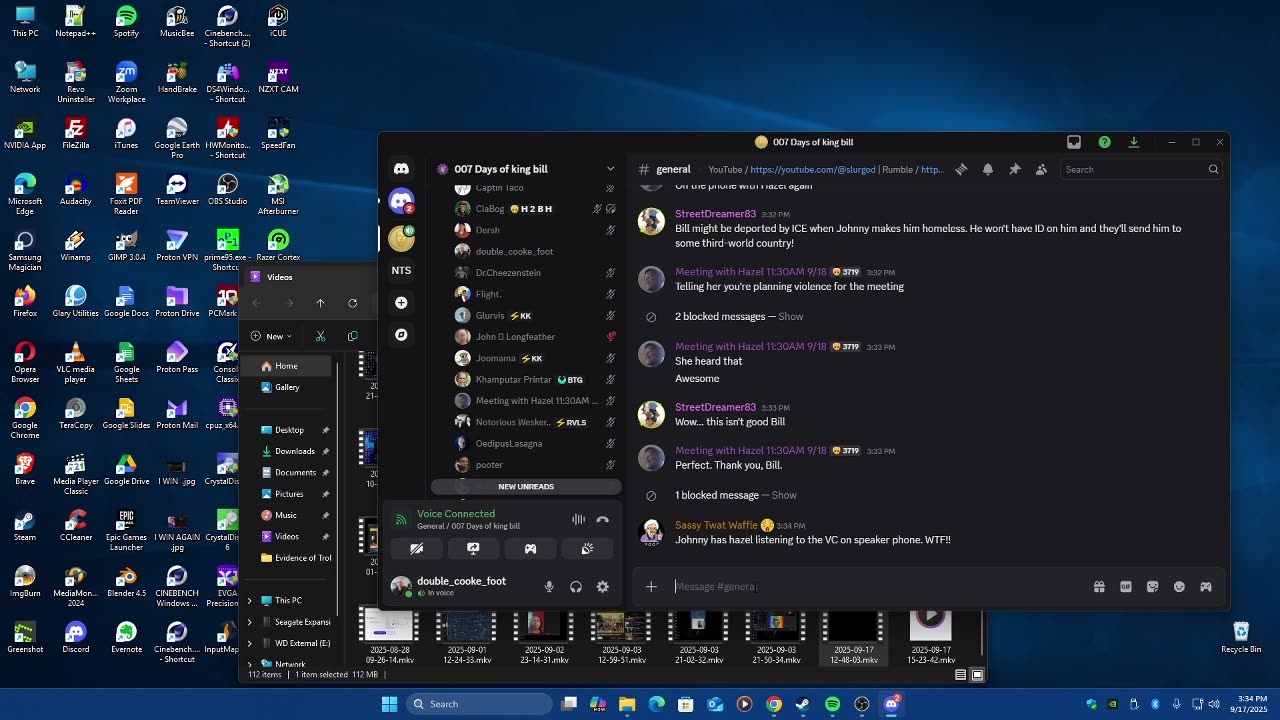
Task: Click the Discord channel Search box
Action: tap(1141, 169)
